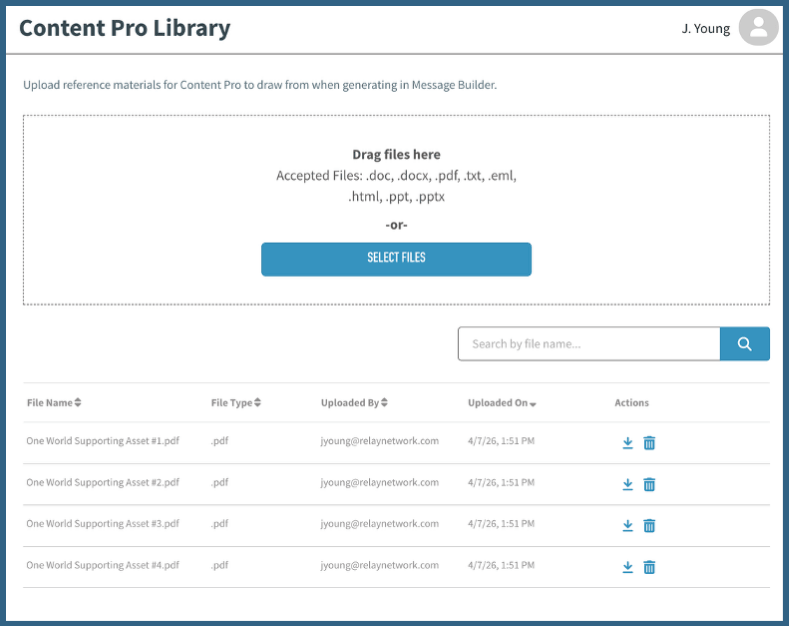Sort the table by File Type
789x626 pixels.
click(237, 403)
